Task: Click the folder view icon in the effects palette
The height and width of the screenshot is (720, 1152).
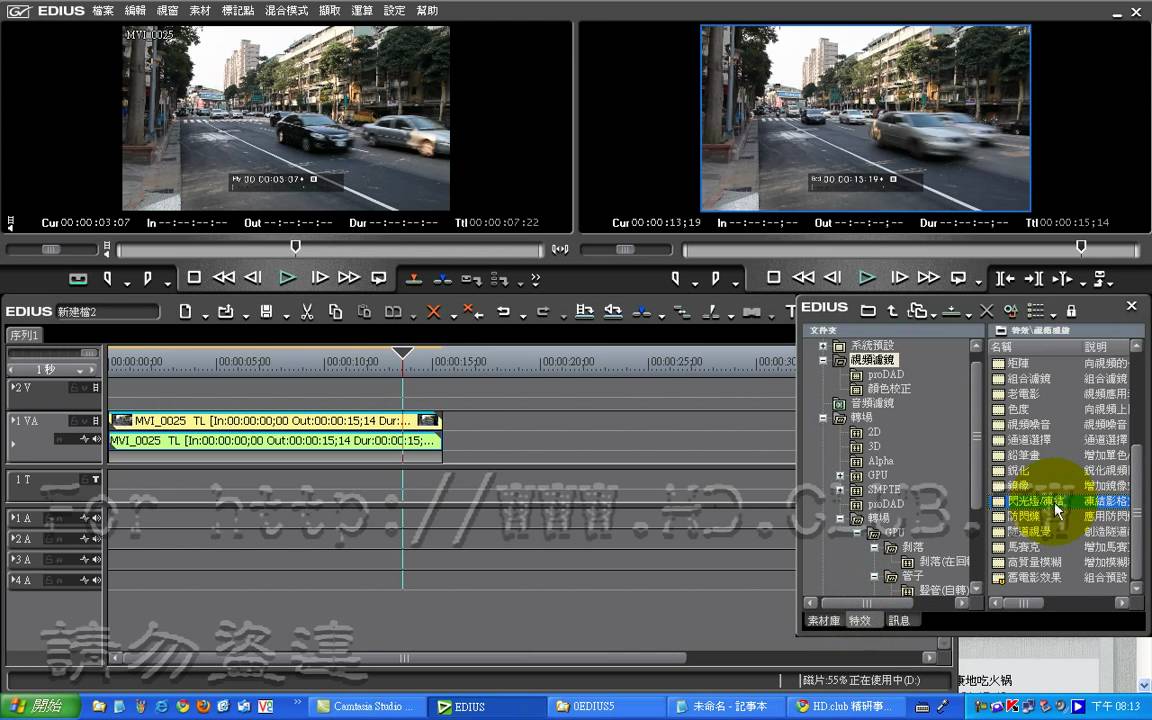Action: [868, 311]
